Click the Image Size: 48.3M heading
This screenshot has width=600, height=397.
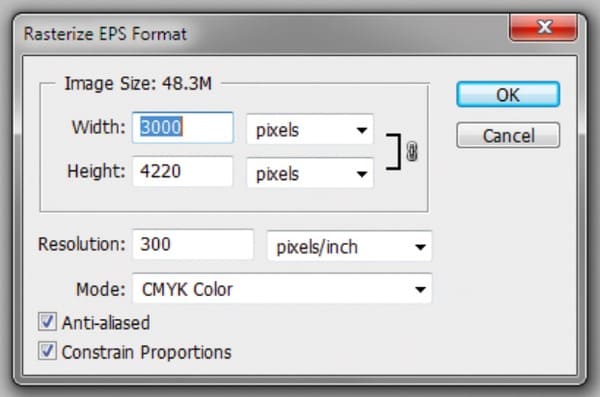138,83
